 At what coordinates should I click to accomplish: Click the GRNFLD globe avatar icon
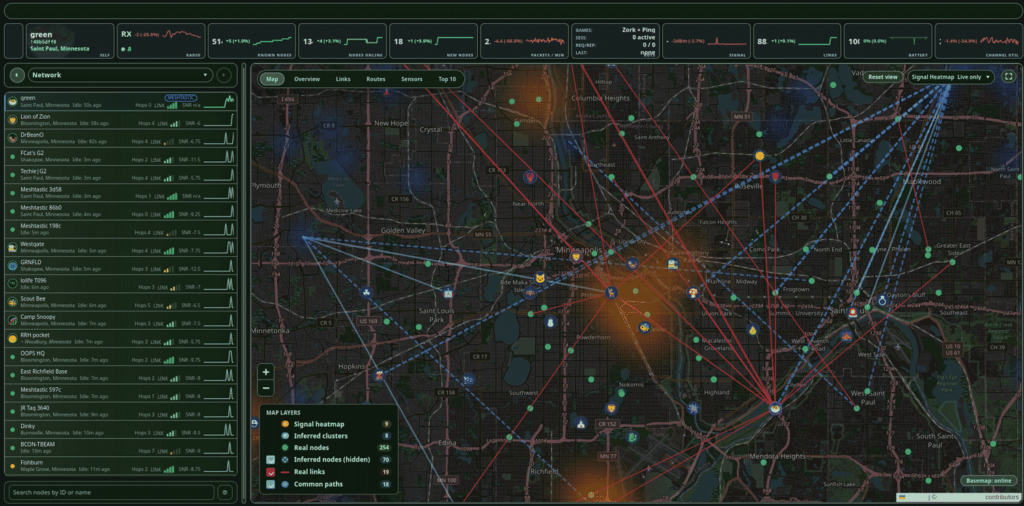(12, 266)
